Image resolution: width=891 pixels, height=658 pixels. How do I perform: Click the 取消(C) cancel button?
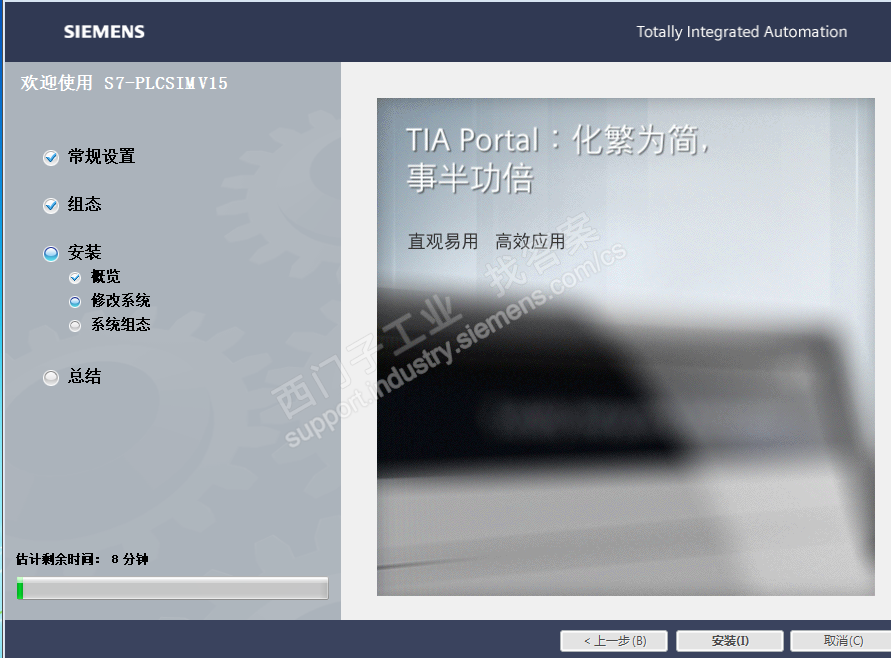(843, 641)
